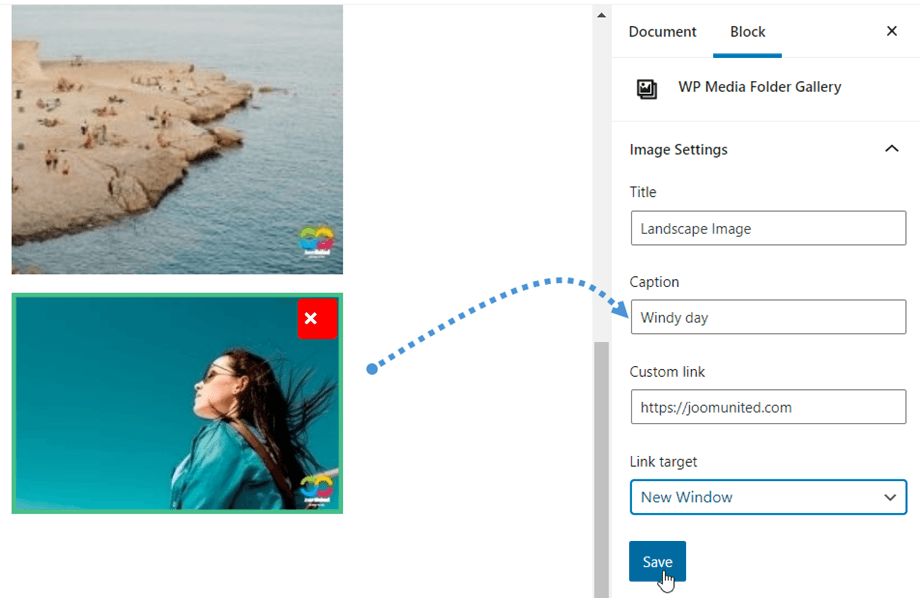Close the settings sidebar panel
Viewport: 920px width, 598px height.
pos(891,31)
